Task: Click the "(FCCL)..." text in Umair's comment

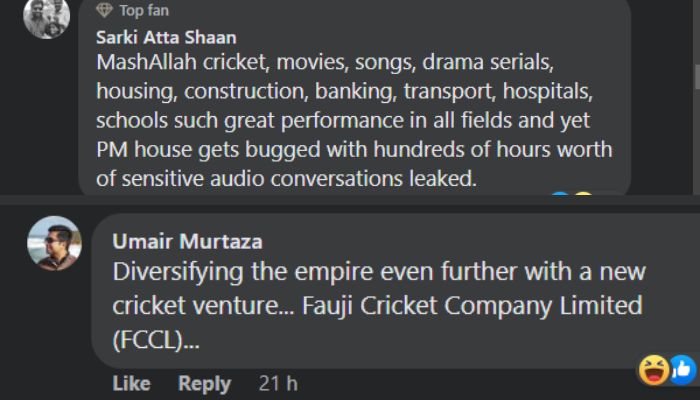Action: point(156,341)
